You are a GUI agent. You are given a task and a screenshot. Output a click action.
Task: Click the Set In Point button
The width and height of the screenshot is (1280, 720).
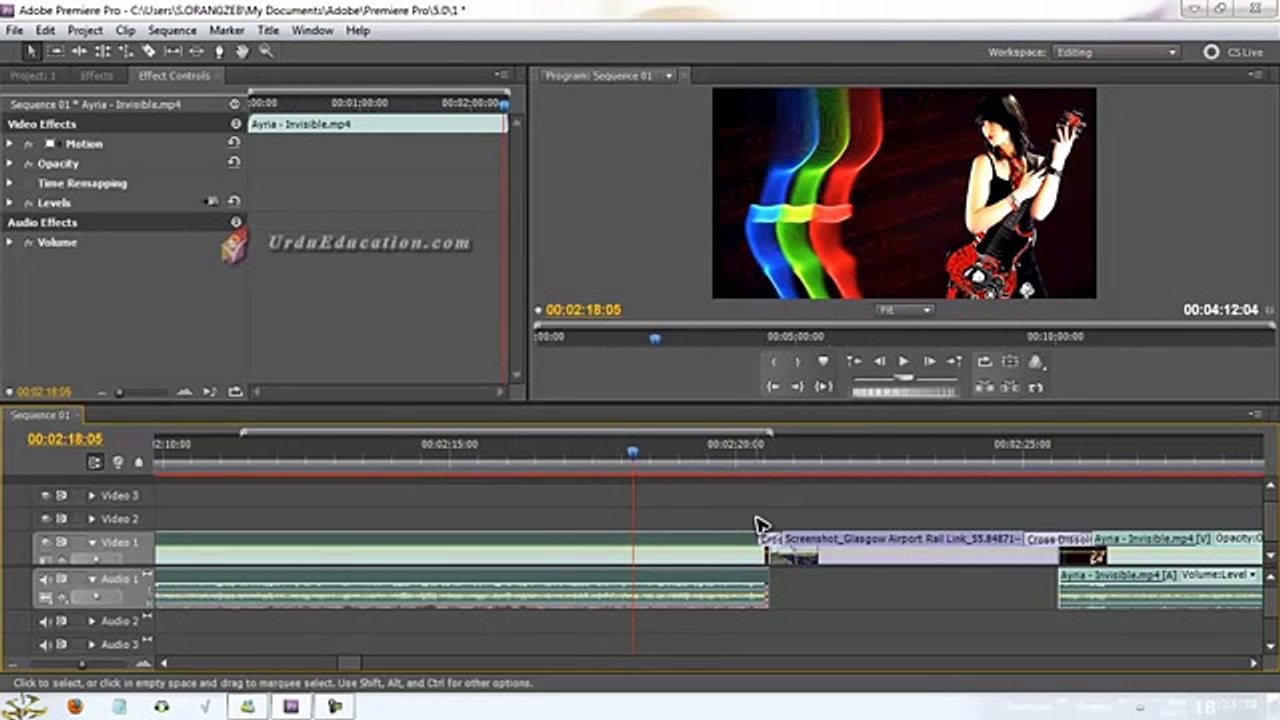point(773,362)
